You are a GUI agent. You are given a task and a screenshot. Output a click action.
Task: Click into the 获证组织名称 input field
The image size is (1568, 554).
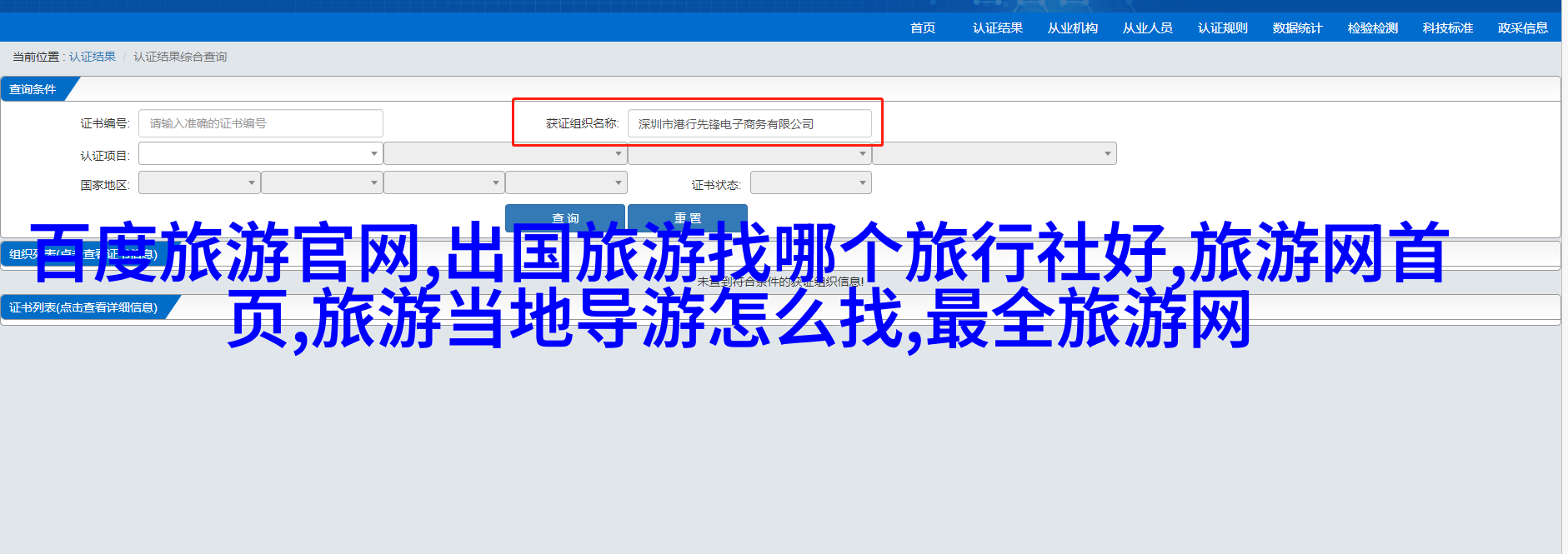click(x=749, y=123)
